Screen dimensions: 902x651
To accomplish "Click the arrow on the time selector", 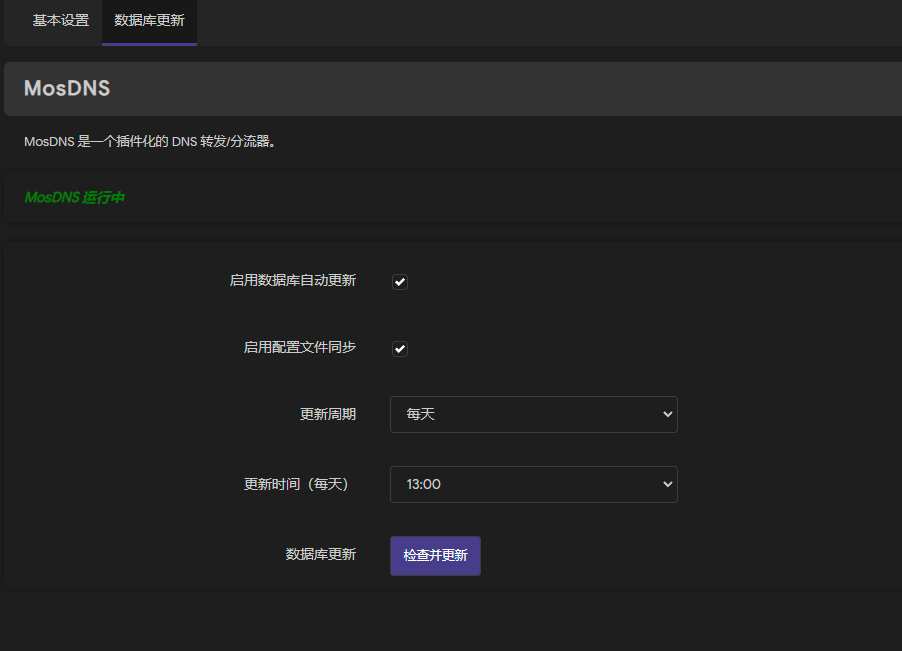I will click(666, 484).
